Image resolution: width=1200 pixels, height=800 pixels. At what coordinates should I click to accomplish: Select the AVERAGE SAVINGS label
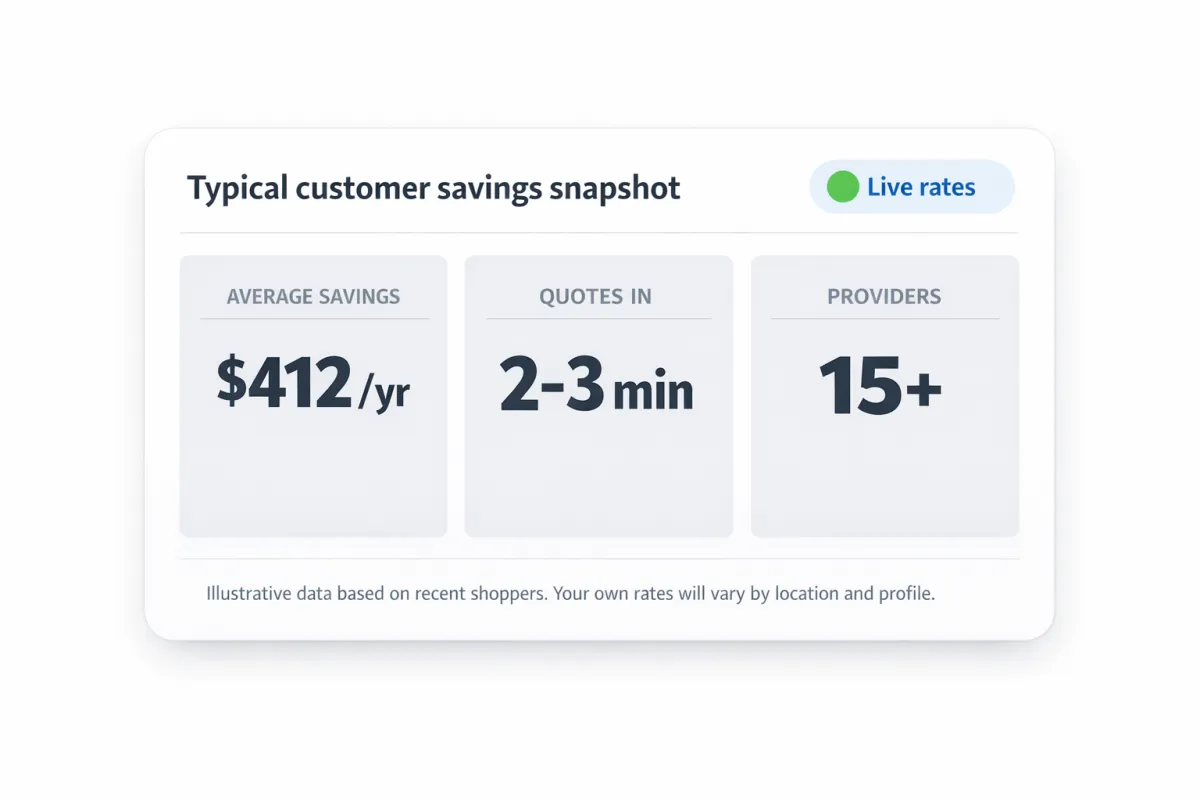[313, 297]
